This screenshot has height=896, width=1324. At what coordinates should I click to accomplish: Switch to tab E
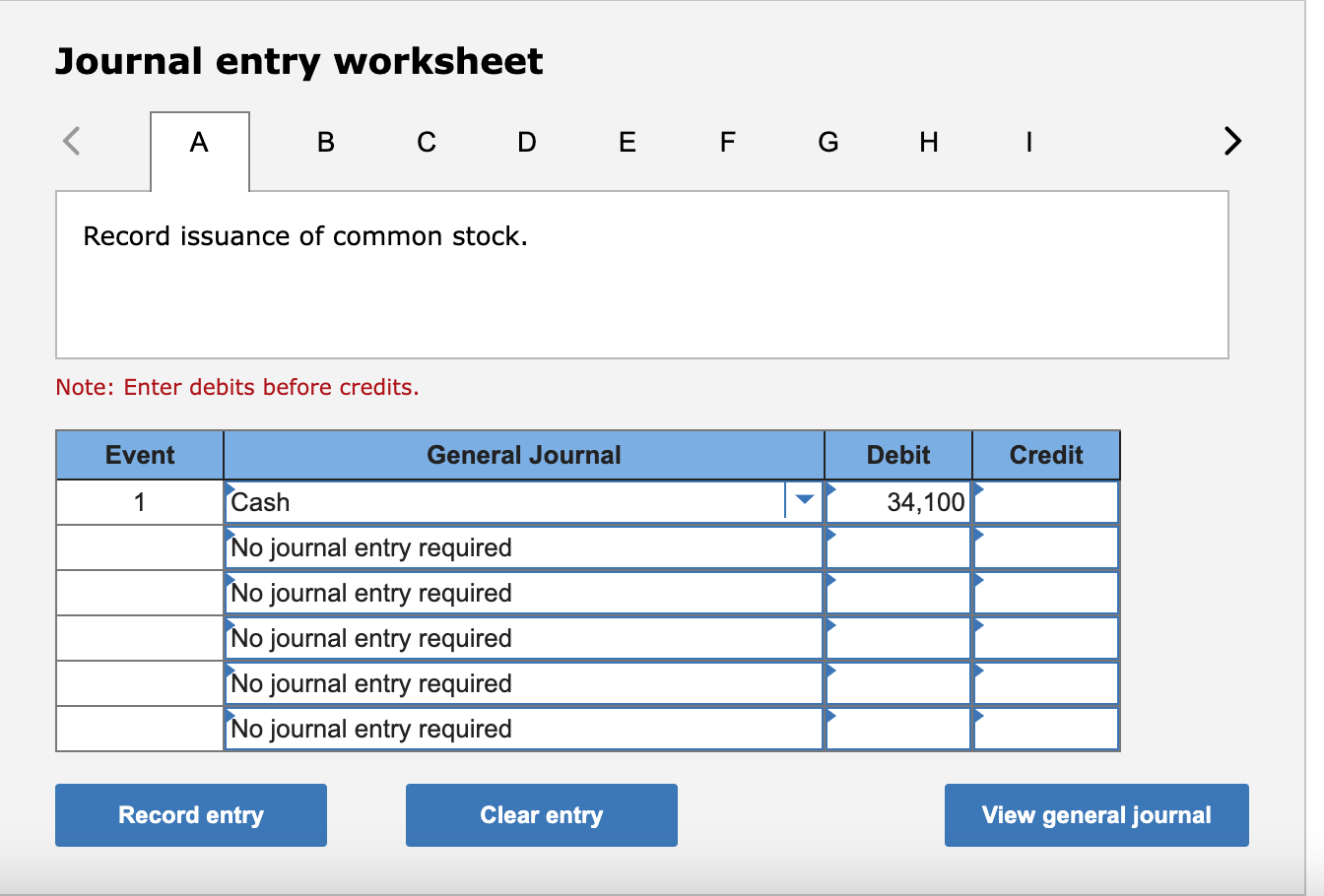point(627,143)
